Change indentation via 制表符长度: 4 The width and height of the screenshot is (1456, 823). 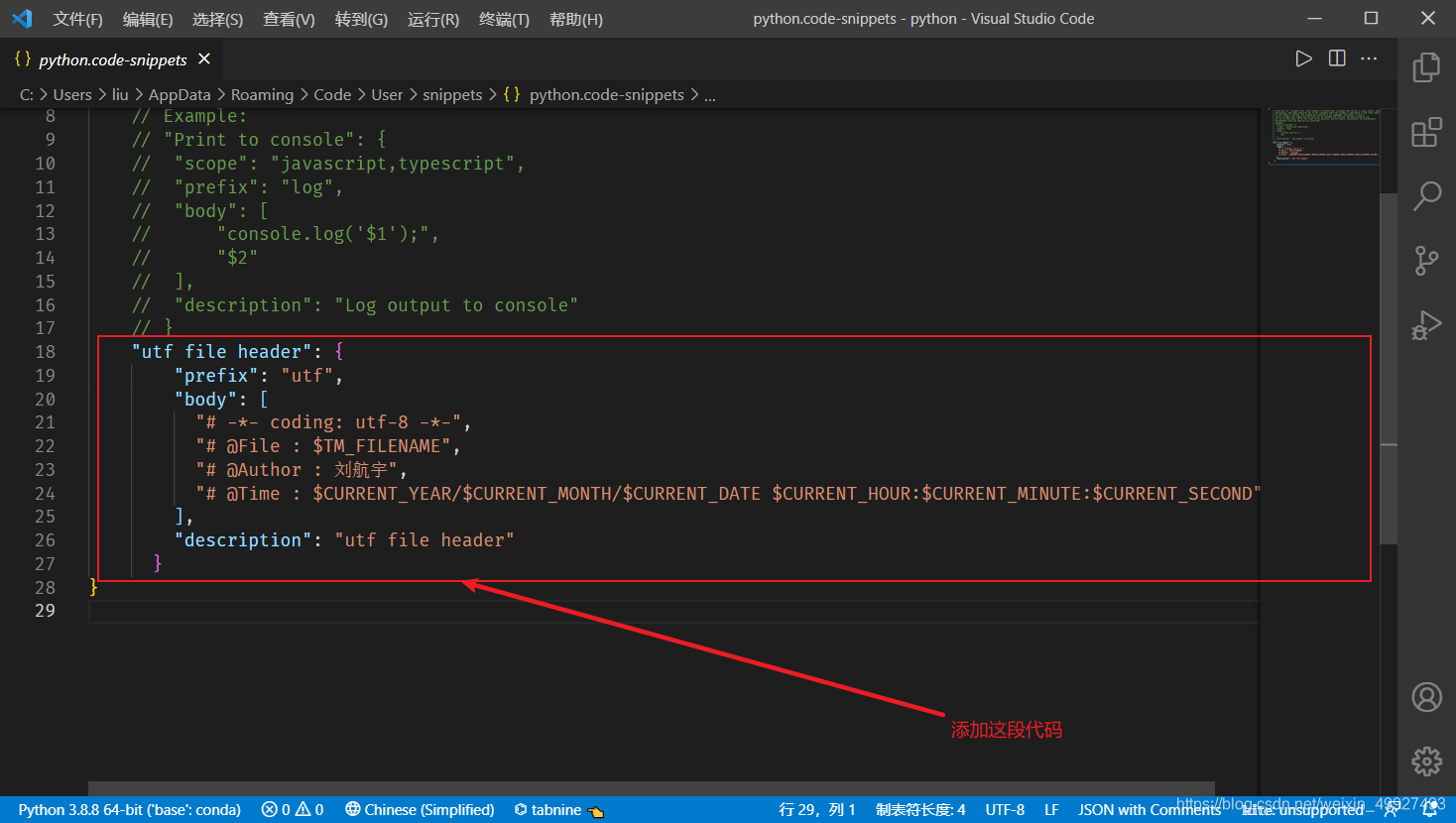tap(920, 810)
